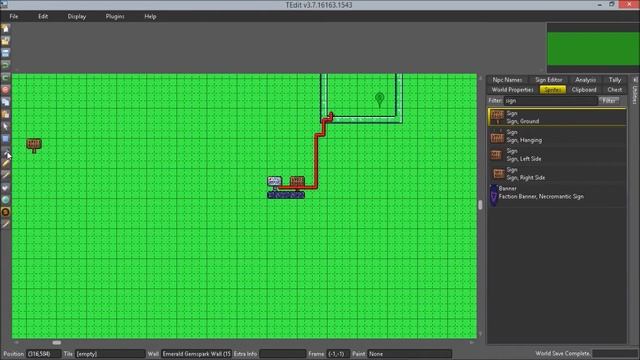Open the Plugins menu
This screenshot has height=360, width=640.
coord(115,16)
